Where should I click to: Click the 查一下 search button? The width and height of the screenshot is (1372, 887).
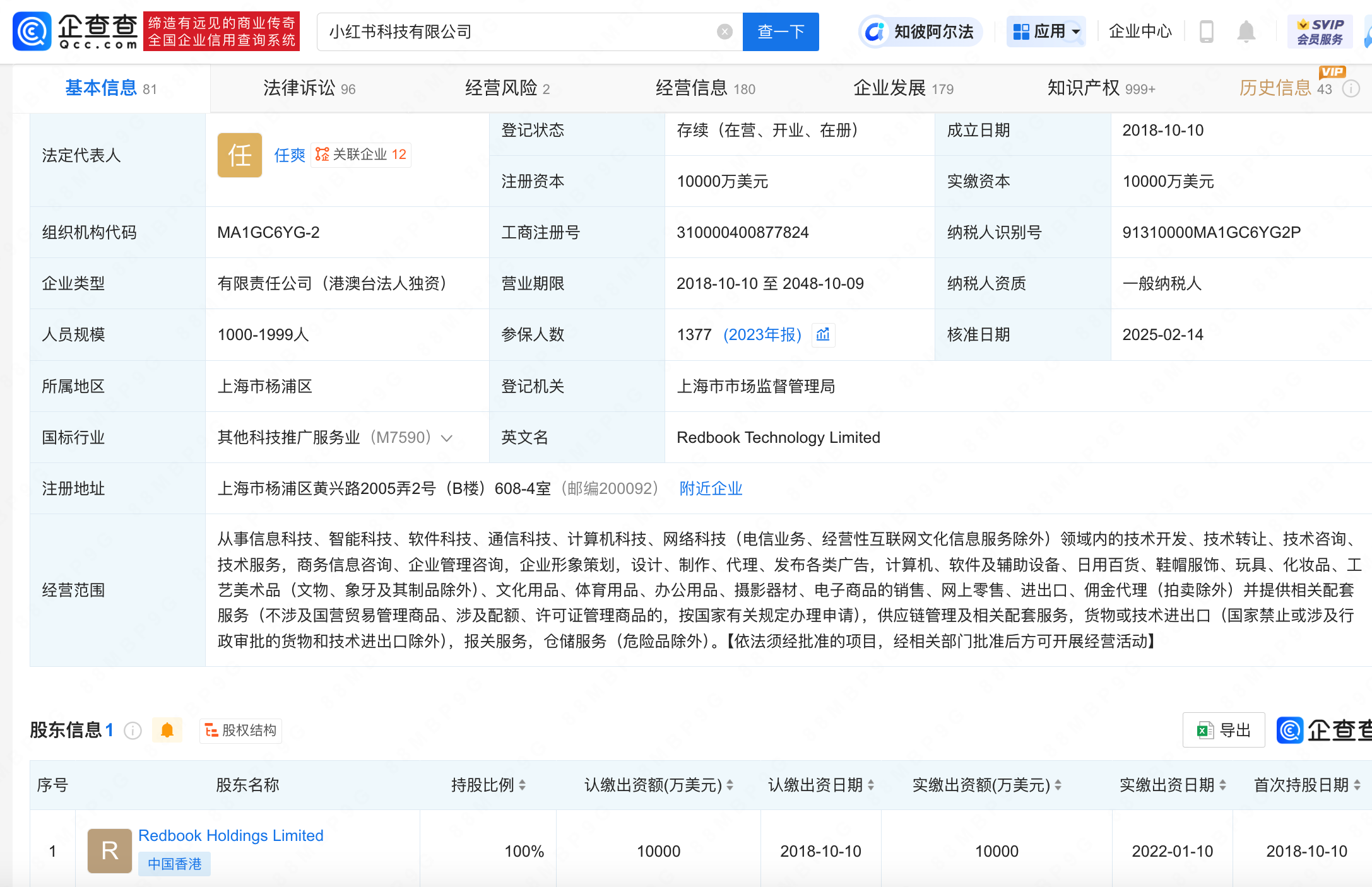click(781, 32)
